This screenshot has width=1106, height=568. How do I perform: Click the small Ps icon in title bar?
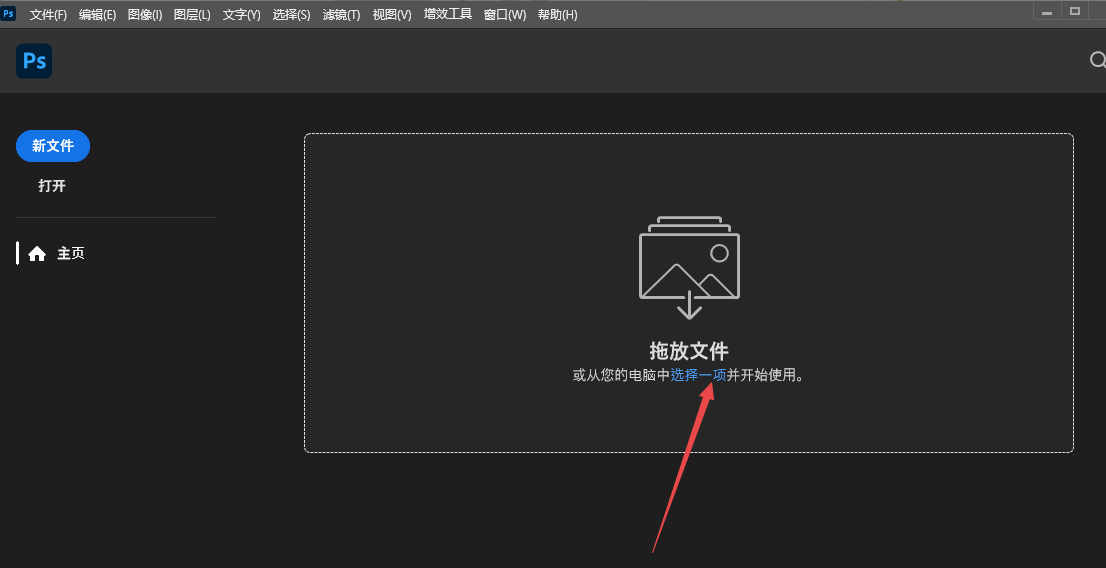8,13
